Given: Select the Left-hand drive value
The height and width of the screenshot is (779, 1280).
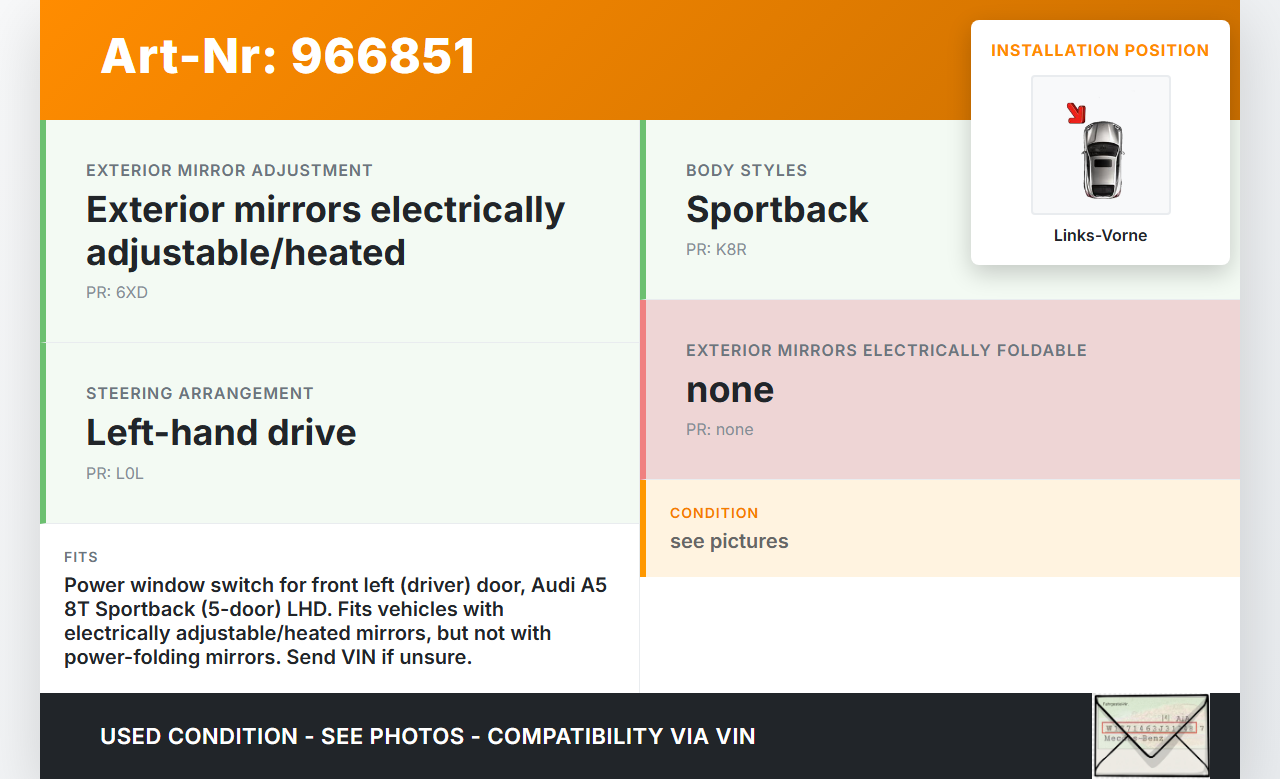Looking at the screenshot, I should [x=221, y=432].
